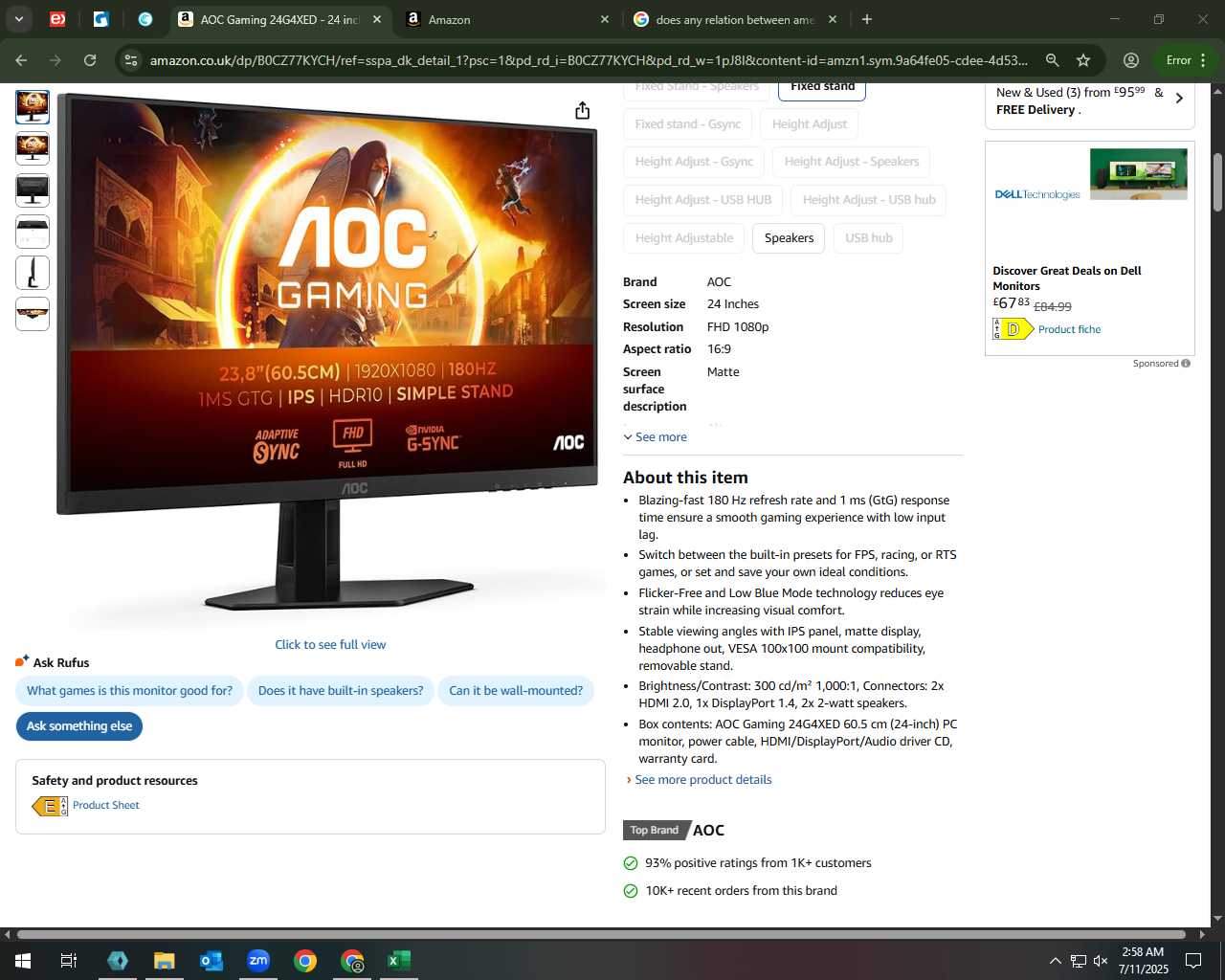Switch to the Amazon tab
1225x980 pixels.
508,19
